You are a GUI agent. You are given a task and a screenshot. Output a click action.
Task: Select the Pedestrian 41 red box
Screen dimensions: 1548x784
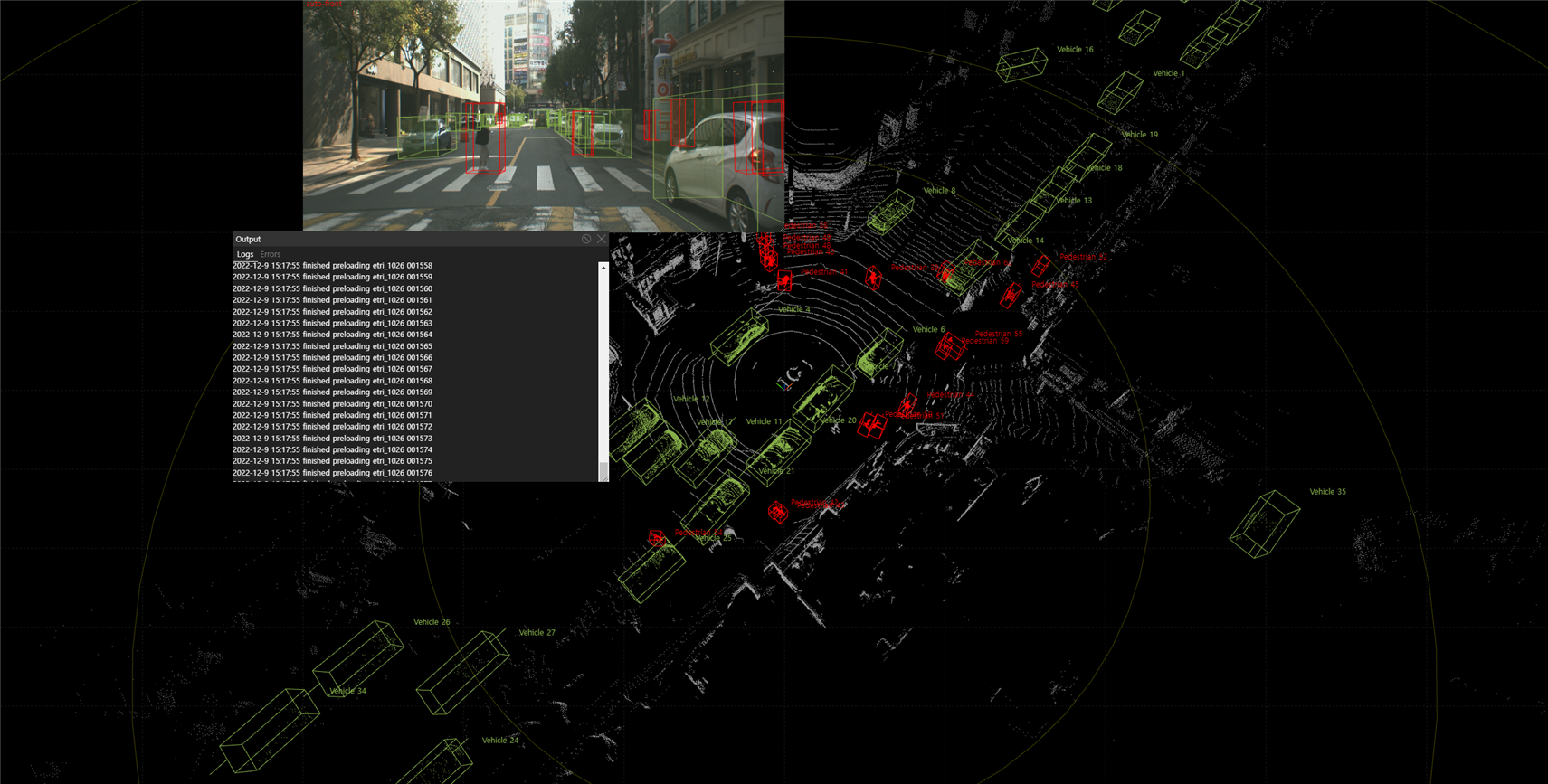[784, 282]
